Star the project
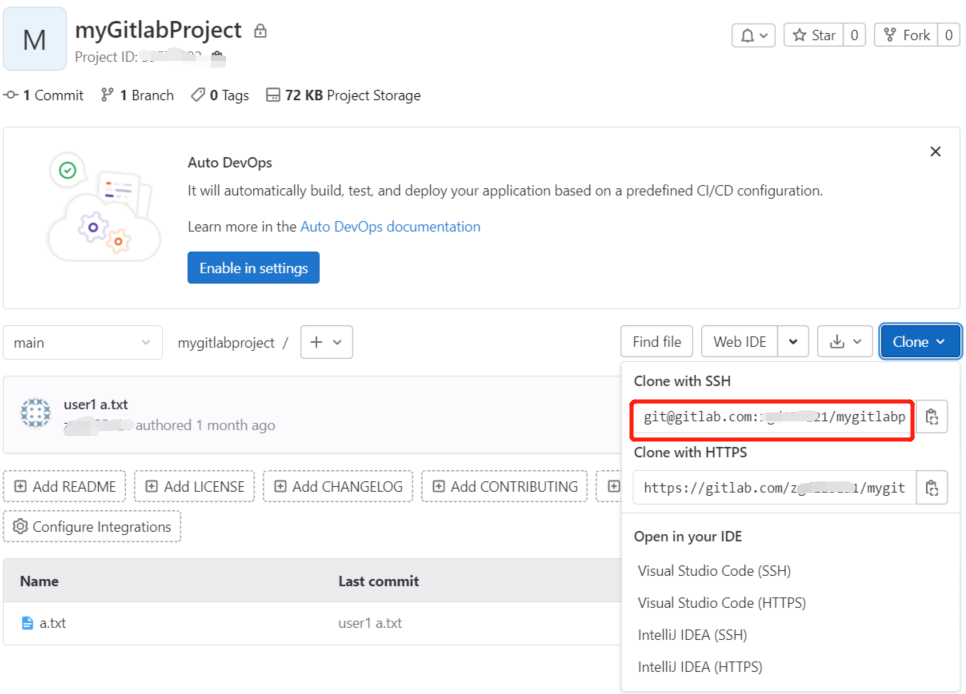This screenshot has height=694, width=966. (x=814, y=35)
